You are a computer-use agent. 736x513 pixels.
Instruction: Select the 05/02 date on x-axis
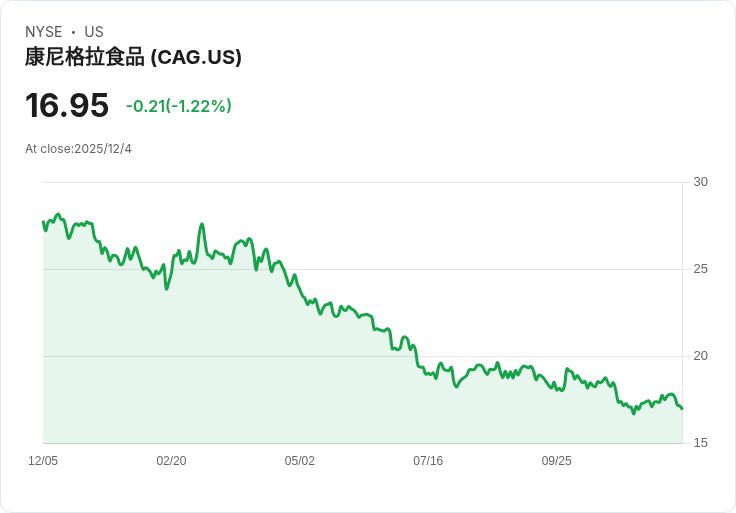300,461
